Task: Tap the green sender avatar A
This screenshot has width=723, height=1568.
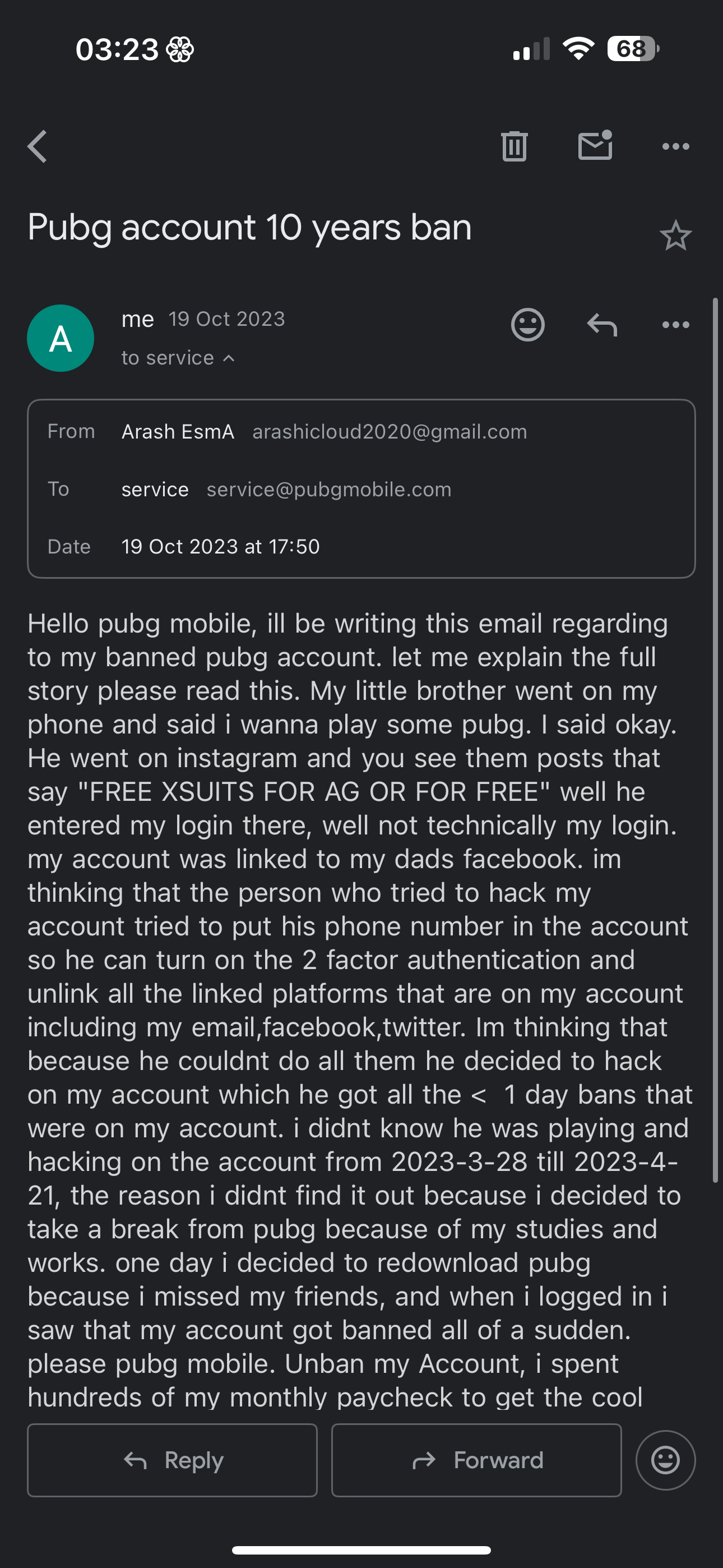Action: [x=61, y=338]
